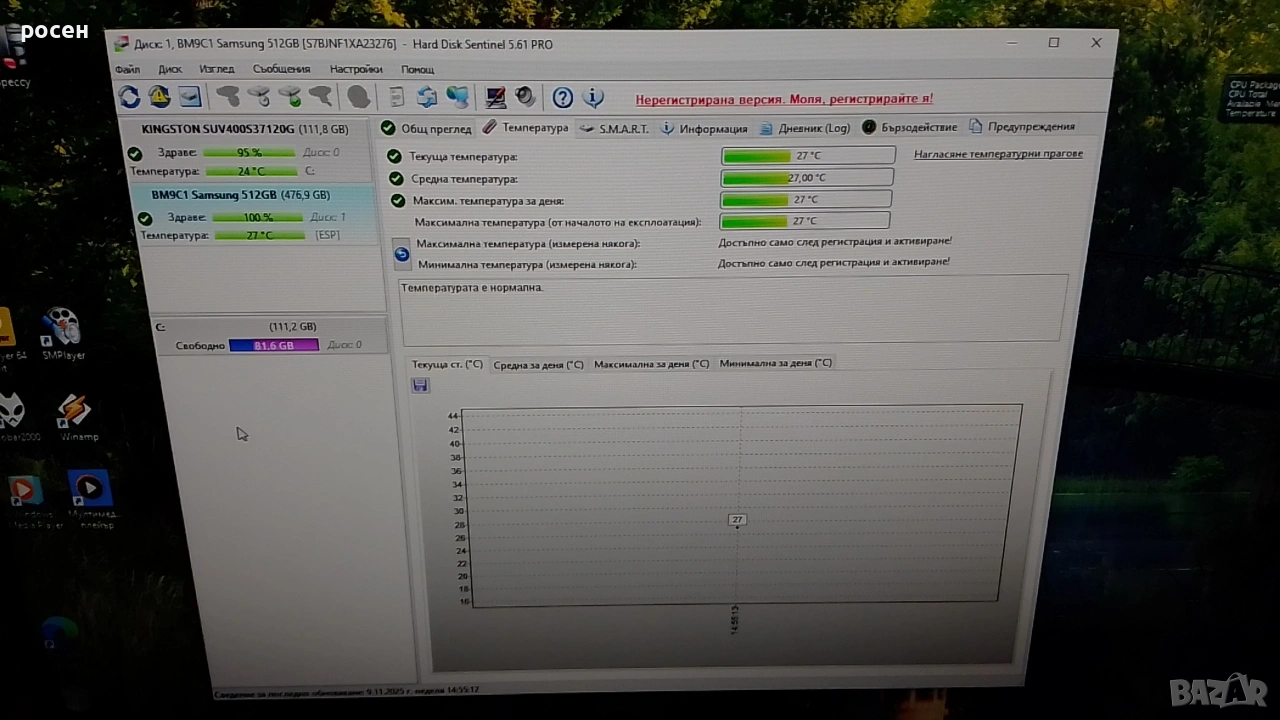Screen dimensions: 1280x720
Task: Click the purple C: free space bar
Action: (273, 345)
